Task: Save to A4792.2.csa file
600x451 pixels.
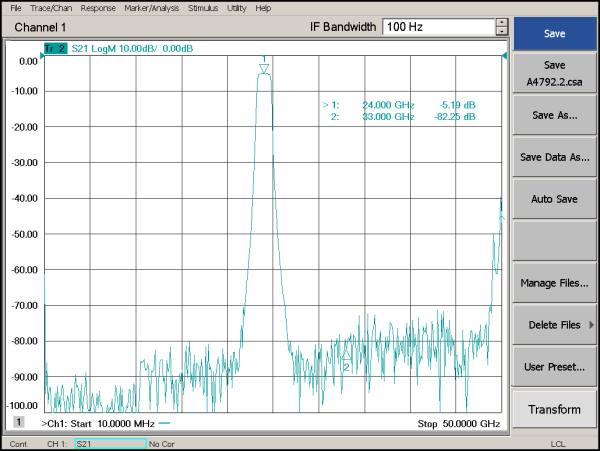Action: point(554,73)
